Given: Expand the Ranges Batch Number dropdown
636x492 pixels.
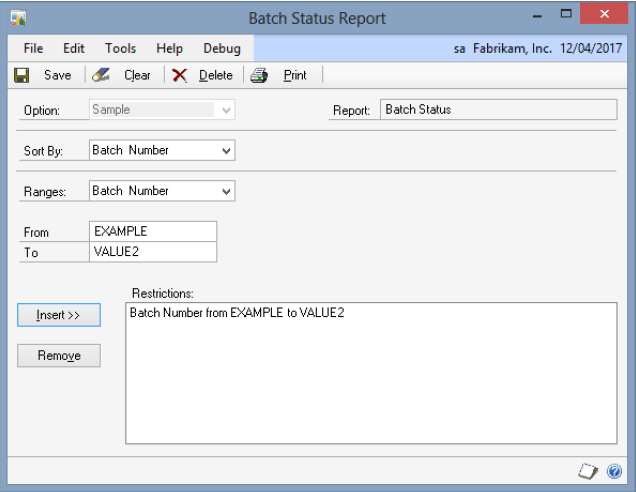Looking at the screenshot, I should click(226, 191).
